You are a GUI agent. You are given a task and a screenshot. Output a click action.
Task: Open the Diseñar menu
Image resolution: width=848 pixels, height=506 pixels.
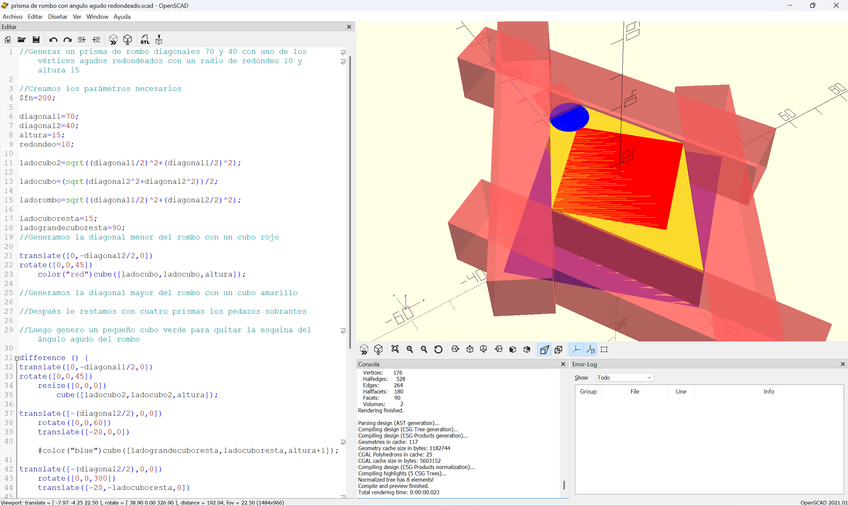(x=57, y=17)
